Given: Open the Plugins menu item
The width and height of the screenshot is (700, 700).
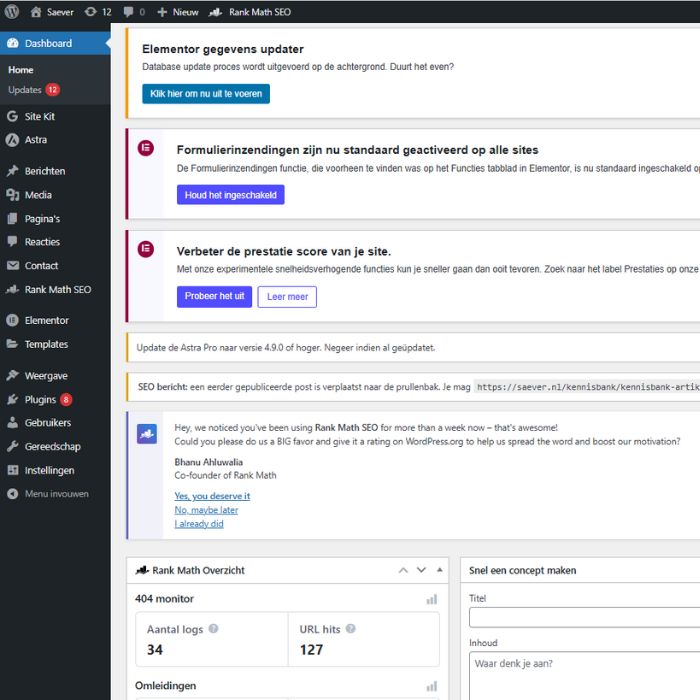Looking at the screenshot, I should pyautogui.click(x=40, y=399).
